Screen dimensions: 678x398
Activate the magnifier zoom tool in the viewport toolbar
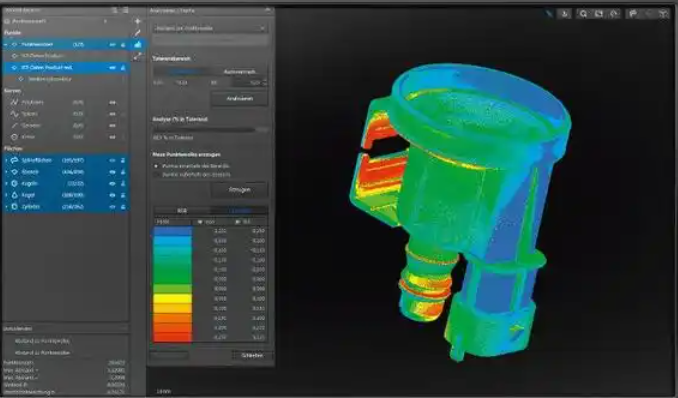(x=583, y=14)
